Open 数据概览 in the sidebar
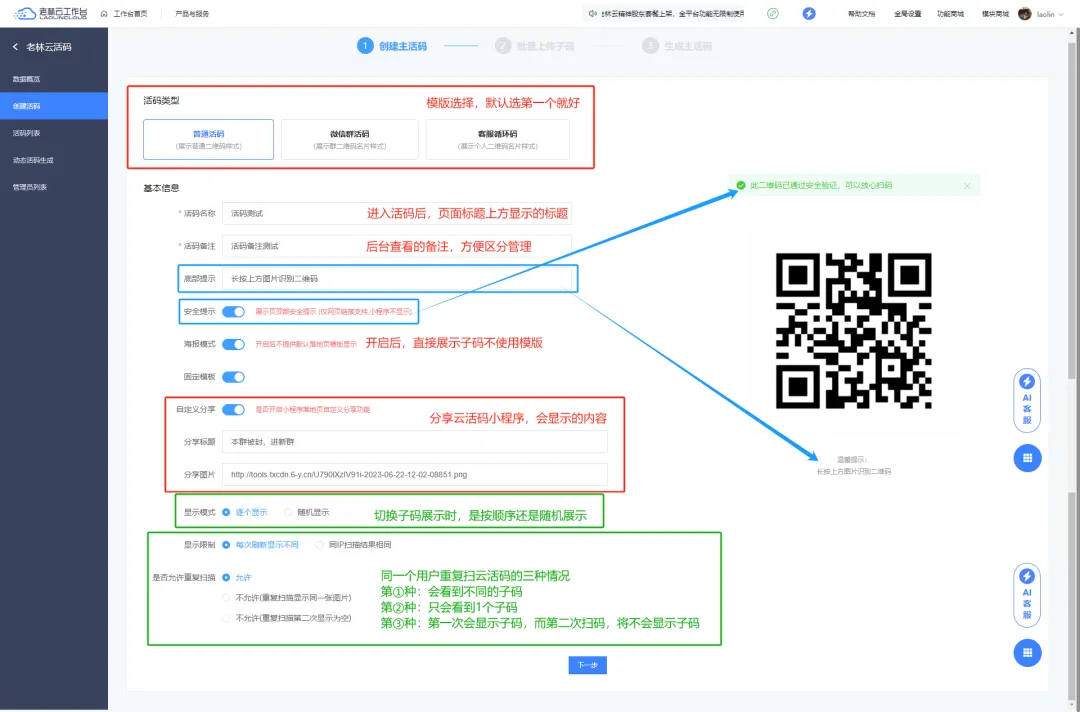 [x=54, y=79]
